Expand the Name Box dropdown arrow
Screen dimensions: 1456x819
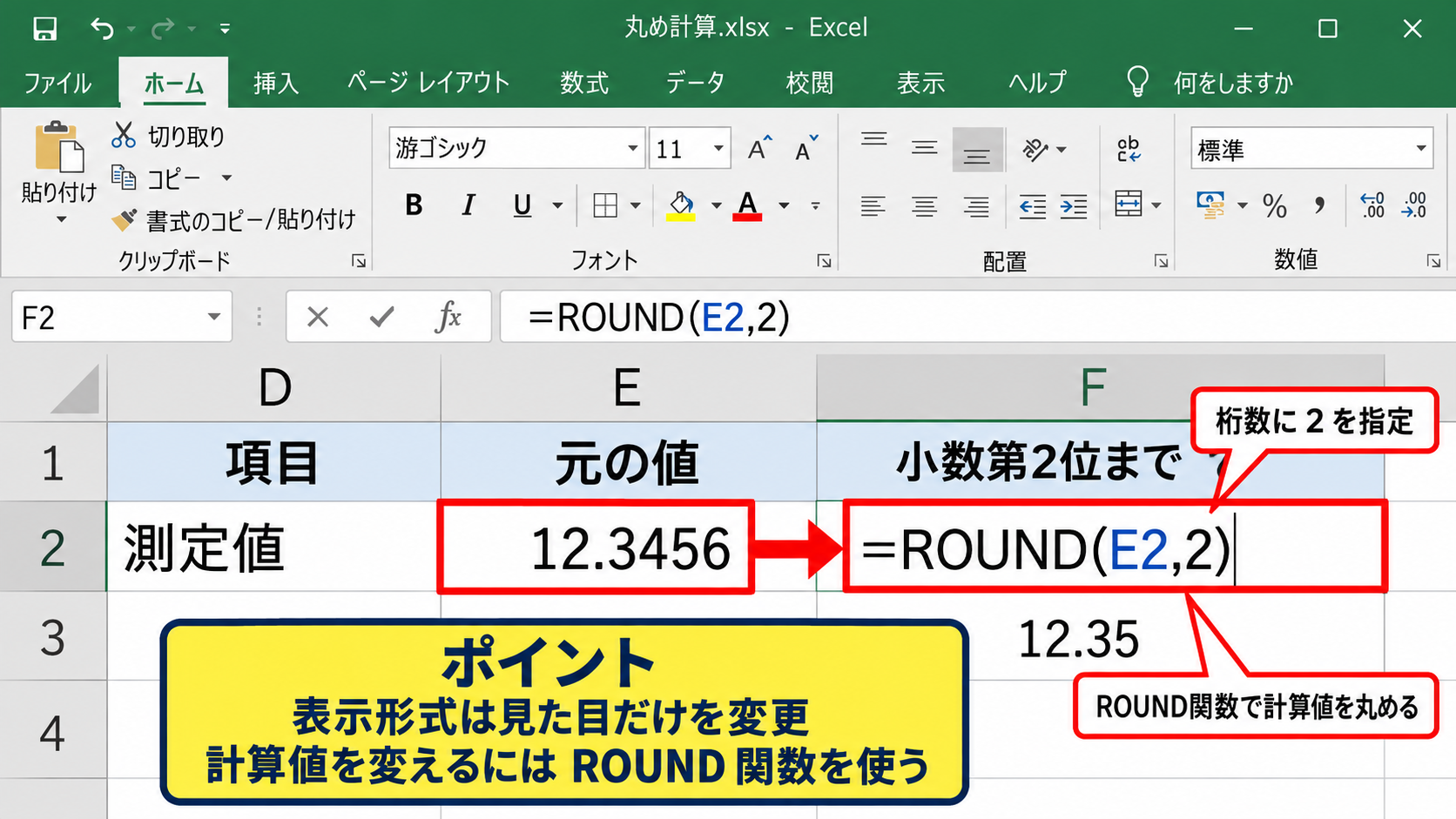tap(213, 317)
